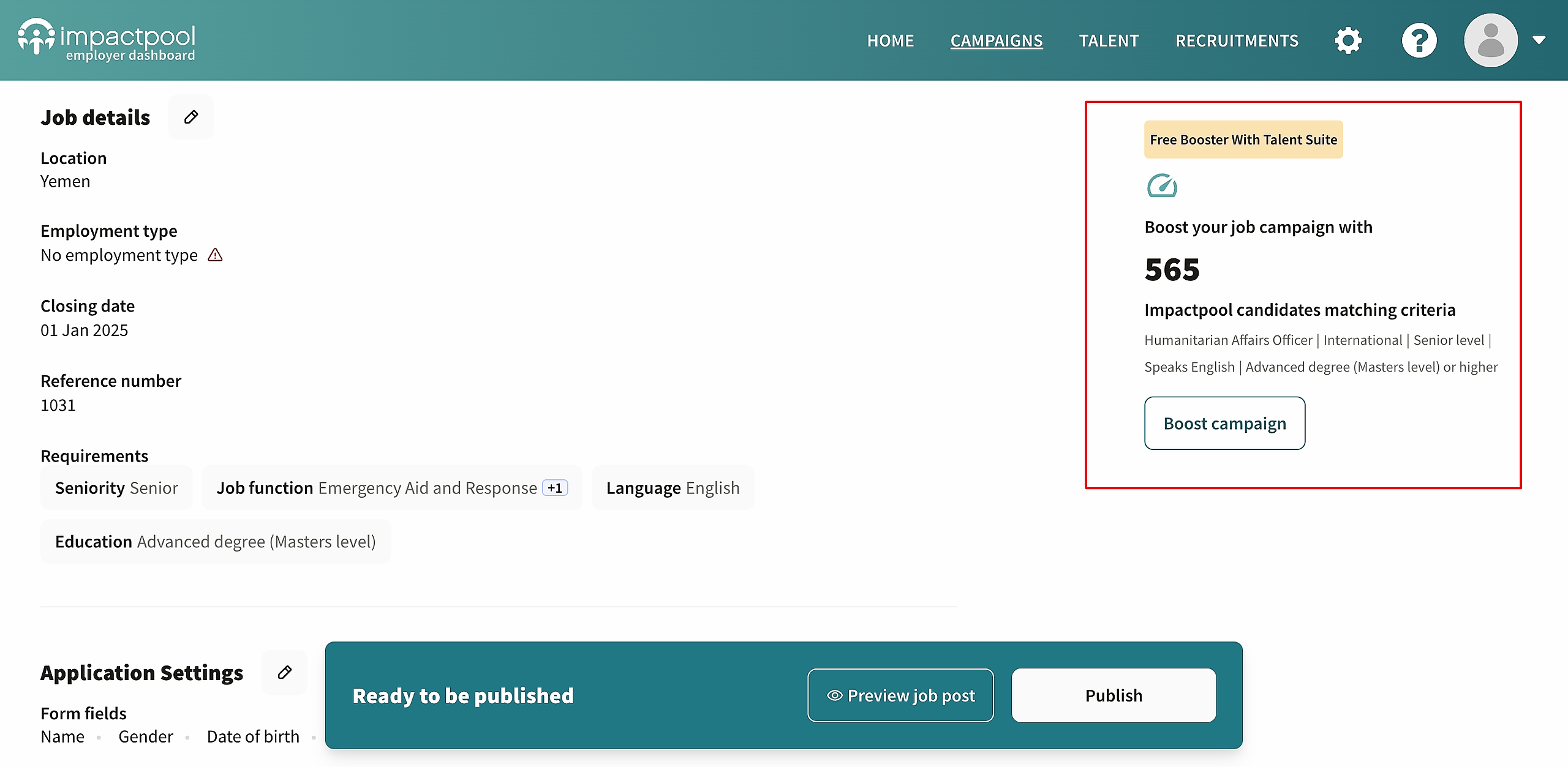
Task: Go to the HOME menu
Action: coord(891,40)
